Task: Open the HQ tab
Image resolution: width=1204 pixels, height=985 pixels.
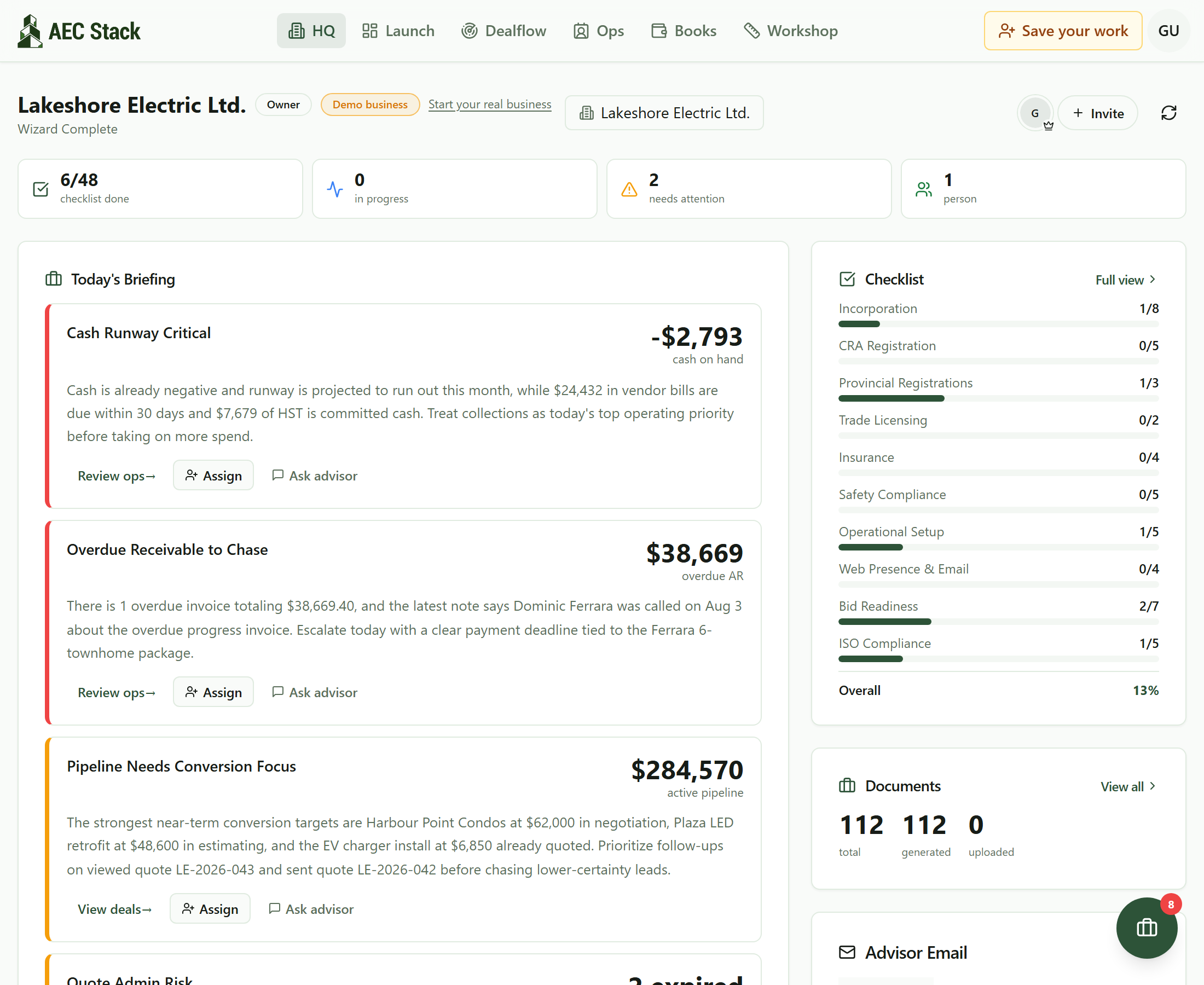Action: click(311, 31)
